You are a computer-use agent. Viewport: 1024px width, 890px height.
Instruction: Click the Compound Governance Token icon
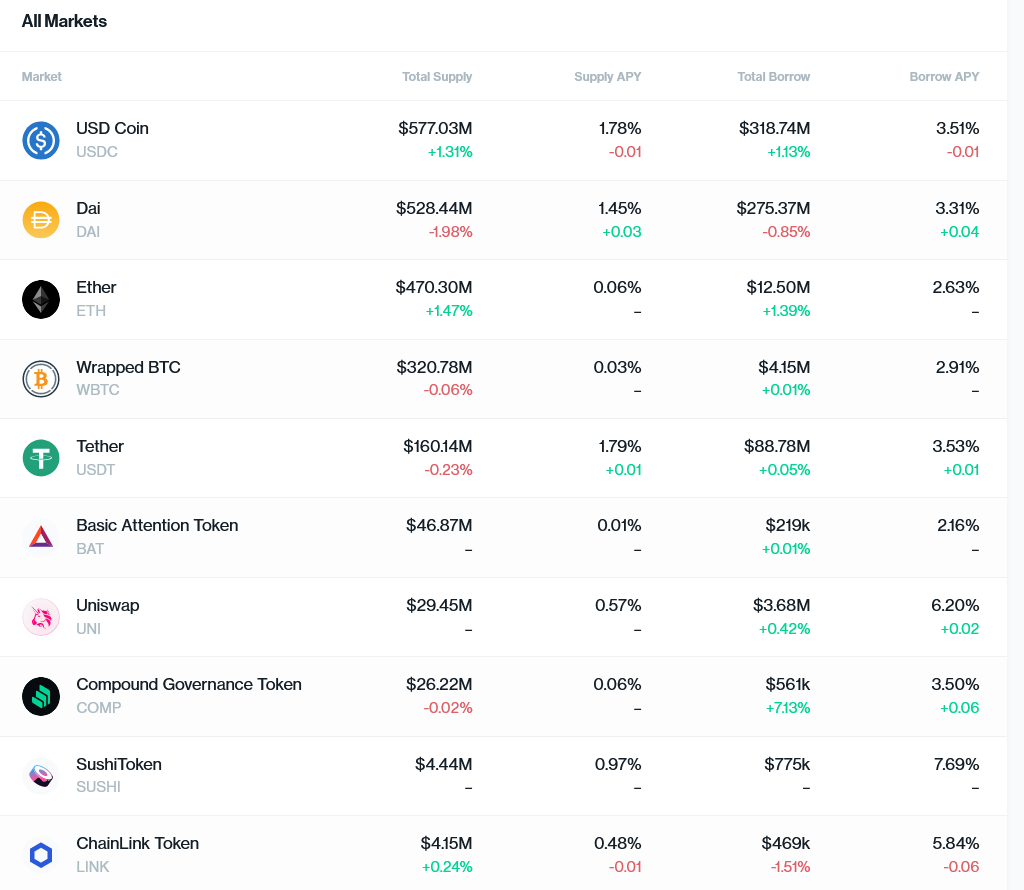coord(41,696)
